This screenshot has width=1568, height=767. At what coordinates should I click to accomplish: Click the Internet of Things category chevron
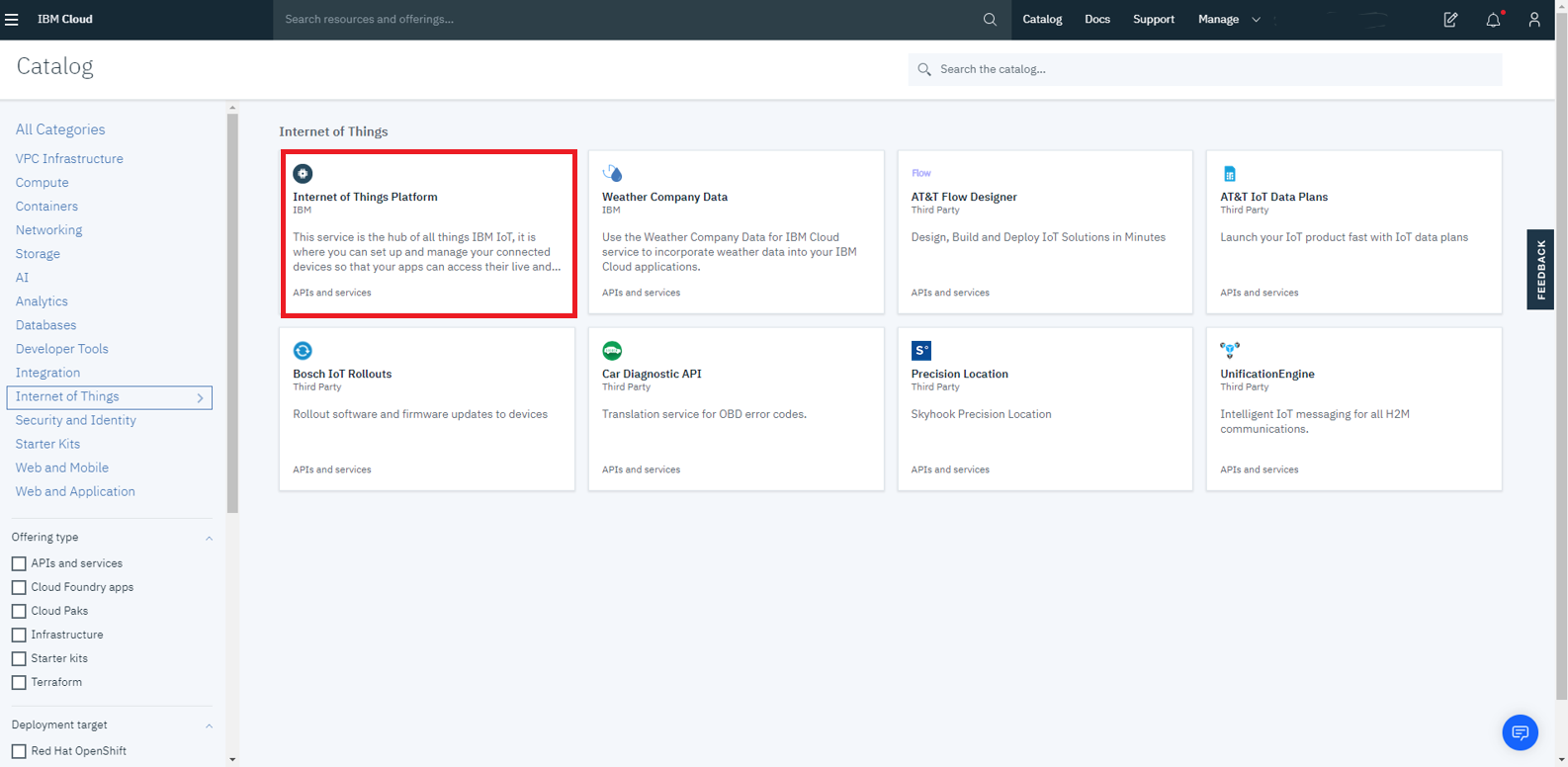tap(200, 397)
